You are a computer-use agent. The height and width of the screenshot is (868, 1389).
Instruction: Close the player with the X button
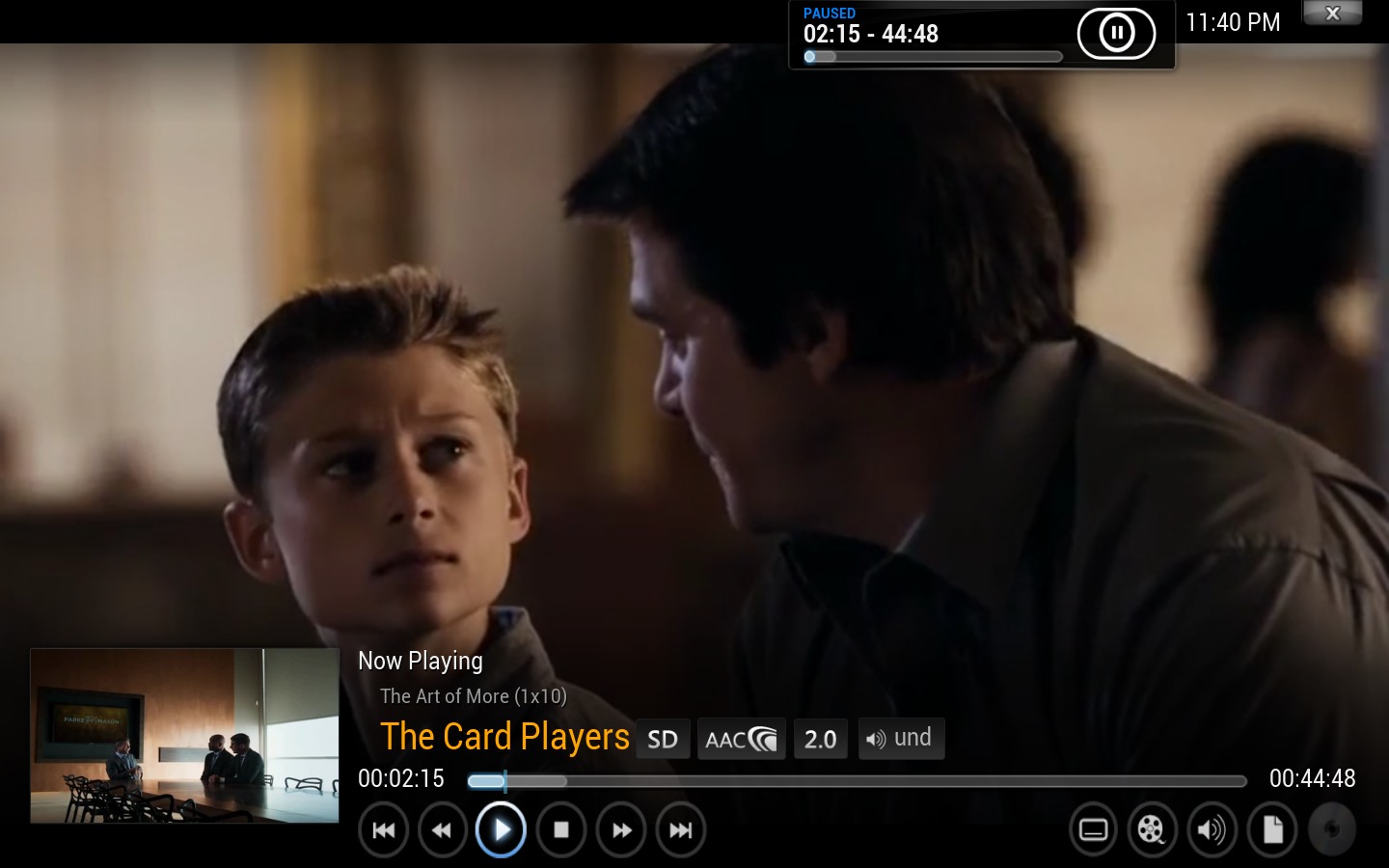click(1332, 13)
